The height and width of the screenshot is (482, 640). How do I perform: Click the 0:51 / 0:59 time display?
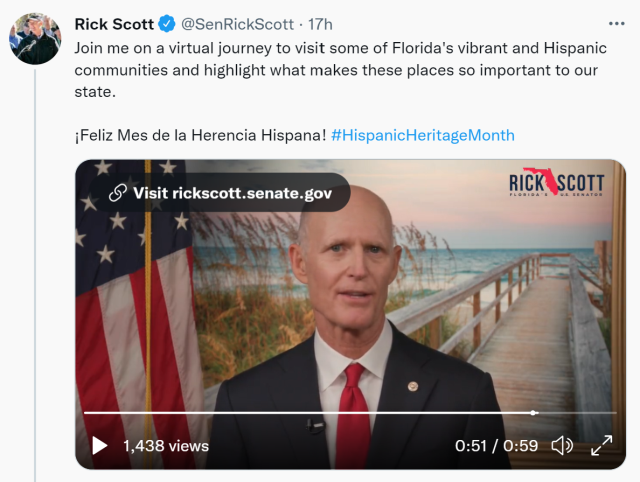click(x=496, y=446)
